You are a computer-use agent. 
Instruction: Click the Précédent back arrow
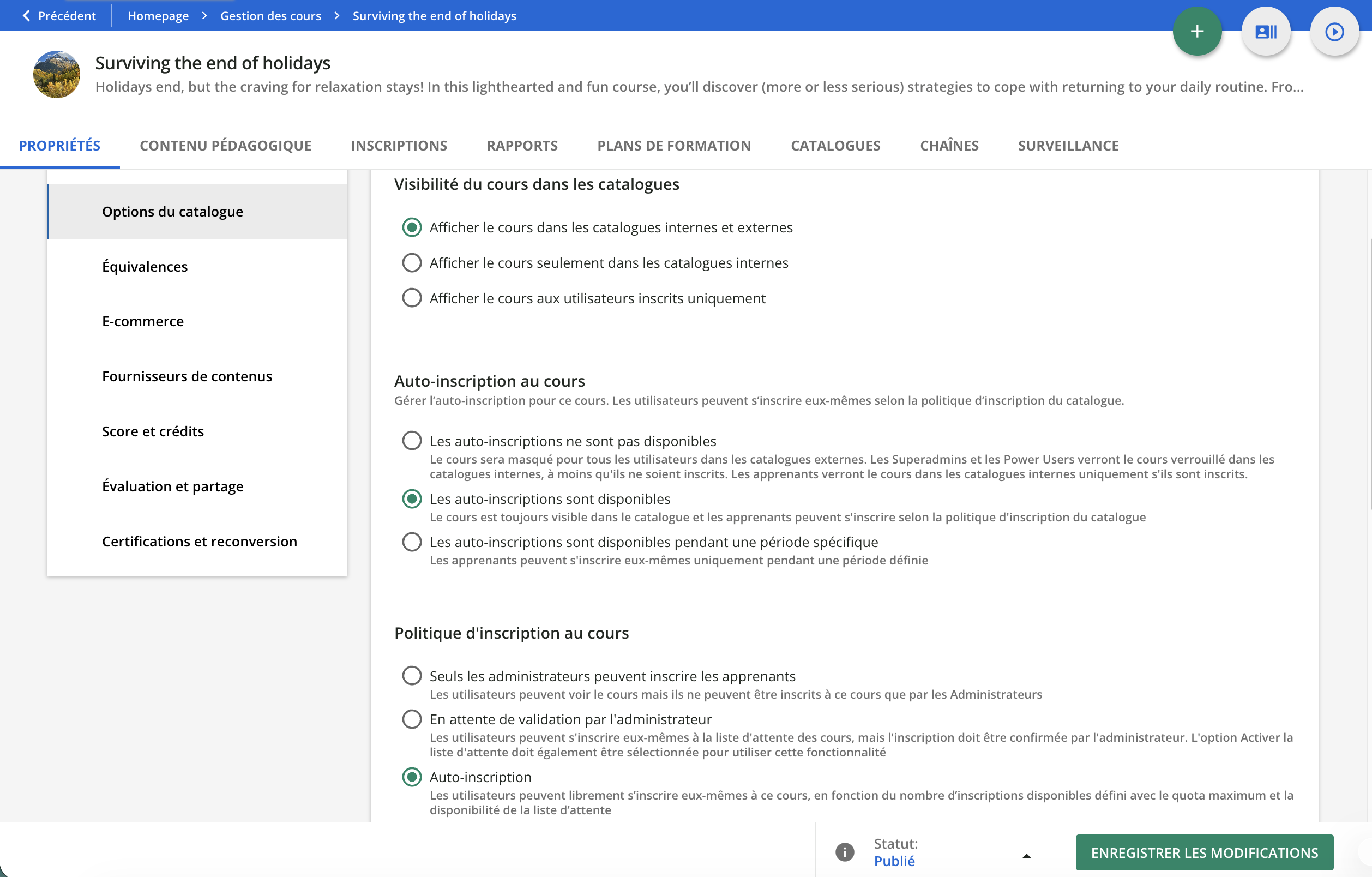(26, 16)
